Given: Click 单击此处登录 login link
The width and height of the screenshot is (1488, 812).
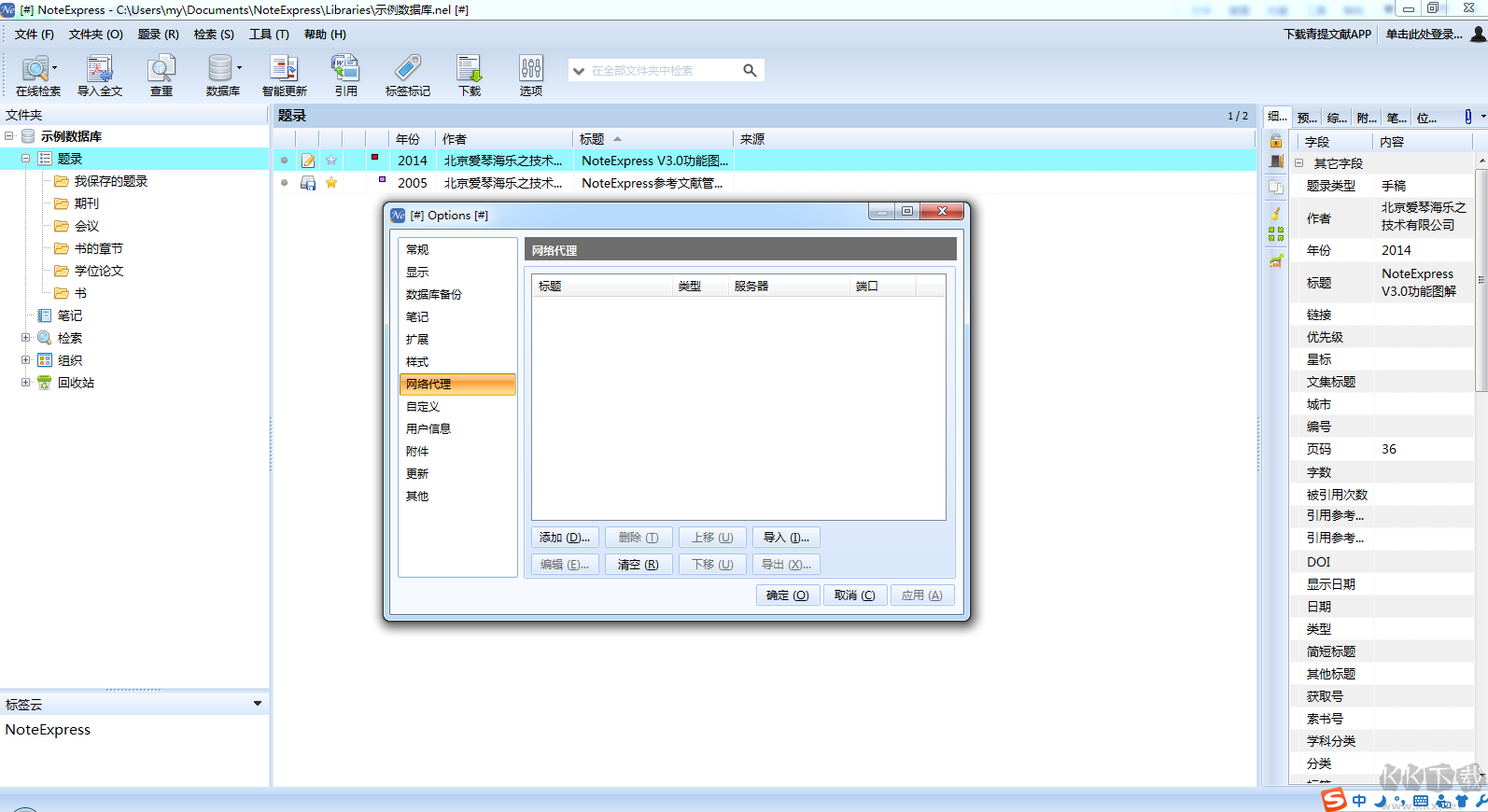Looking at the screenshot, I should (1424, 35).
